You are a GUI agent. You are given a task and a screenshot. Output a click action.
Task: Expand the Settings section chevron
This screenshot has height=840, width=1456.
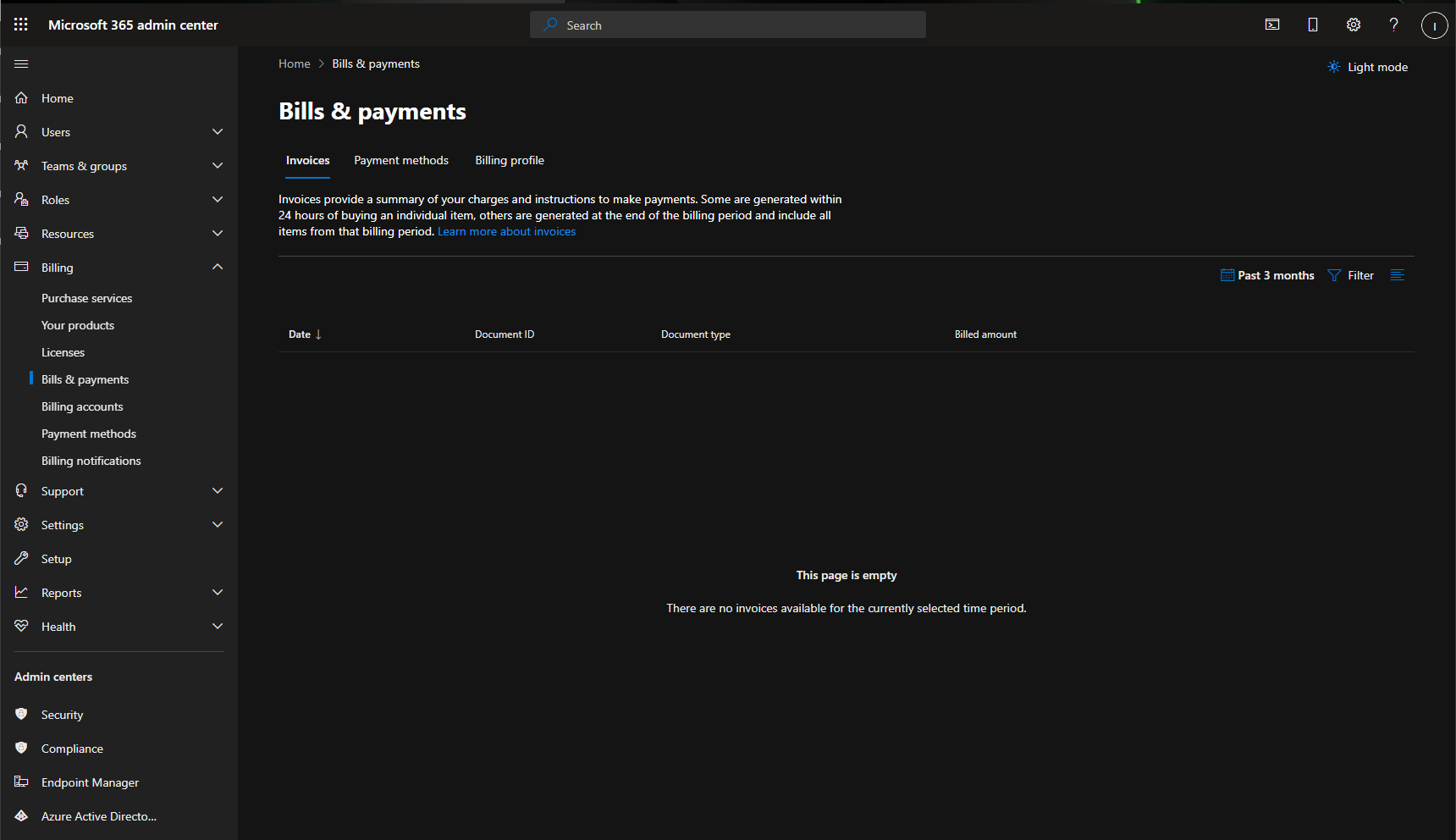click(x=218, y=524)
